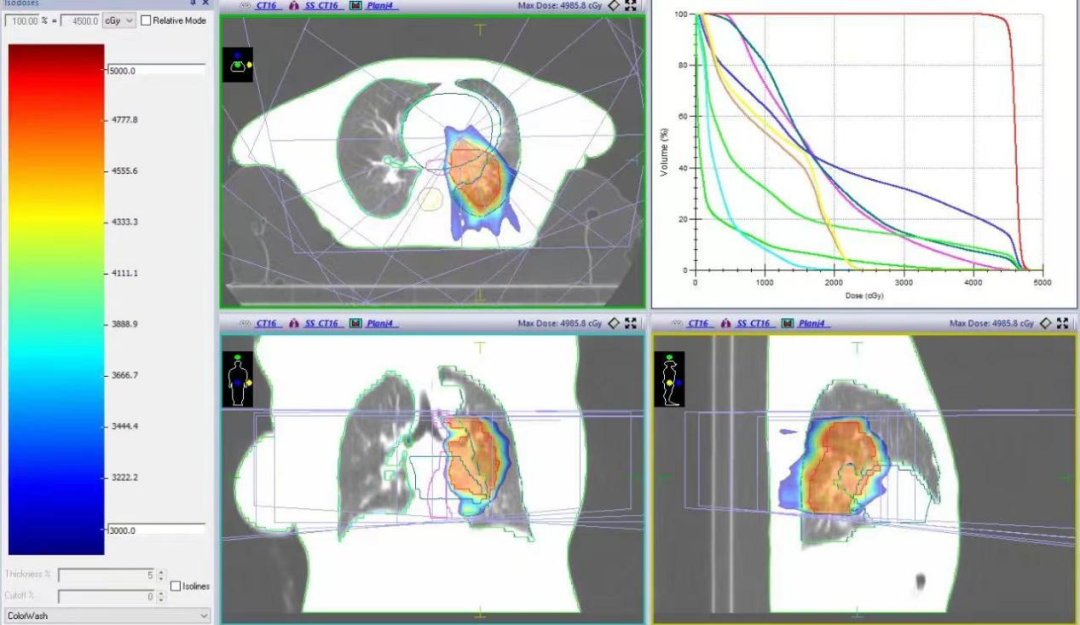Increase Cutoff % using up stepper arrow
This screenshot has height=625, width=1080.
(161, 594)
